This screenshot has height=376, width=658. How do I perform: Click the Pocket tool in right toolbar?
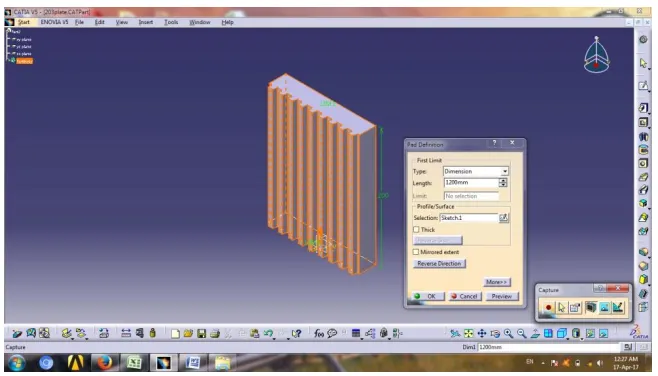(643, 122)
